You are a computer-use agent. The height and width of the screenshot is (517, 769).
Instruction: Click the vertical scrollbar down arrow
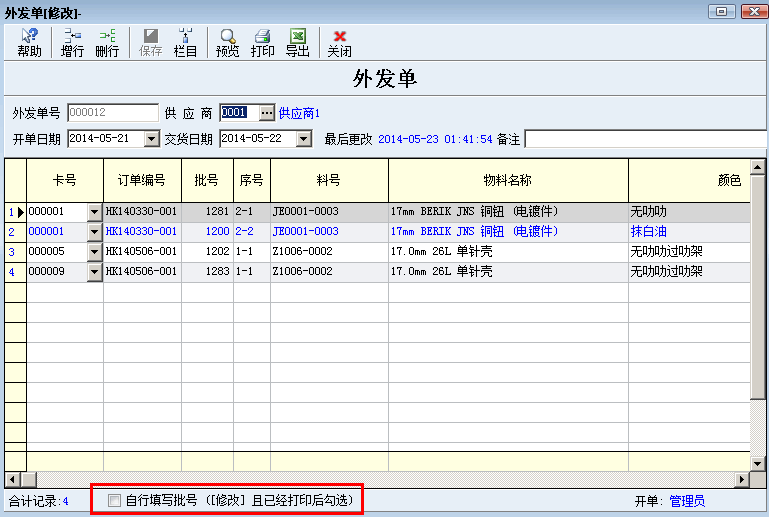(x=758, y=464)
